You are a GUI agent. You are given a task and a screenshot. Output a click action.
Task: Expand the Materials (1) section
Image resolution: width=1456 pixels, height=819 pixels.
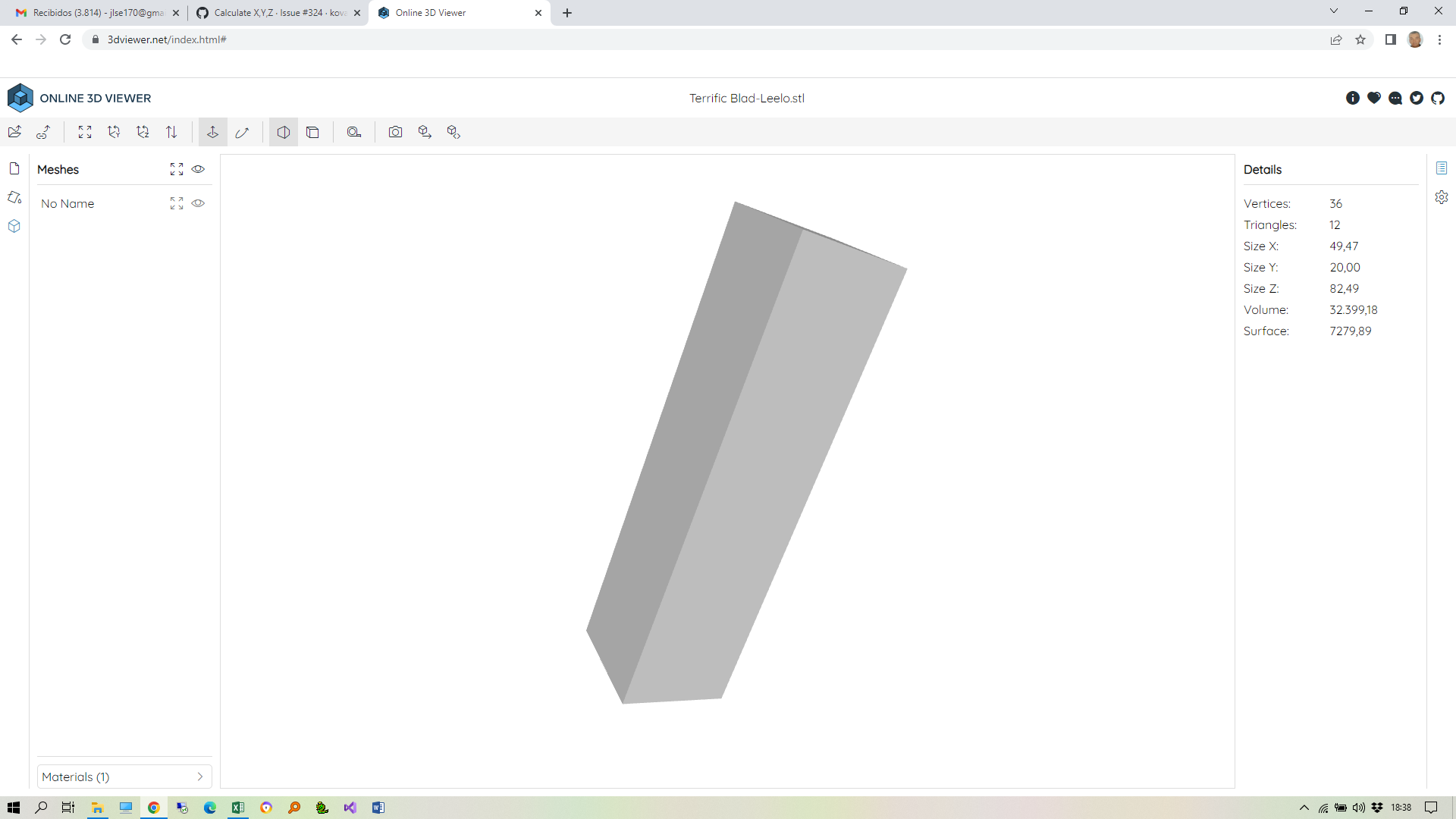[x=124, y=777]
